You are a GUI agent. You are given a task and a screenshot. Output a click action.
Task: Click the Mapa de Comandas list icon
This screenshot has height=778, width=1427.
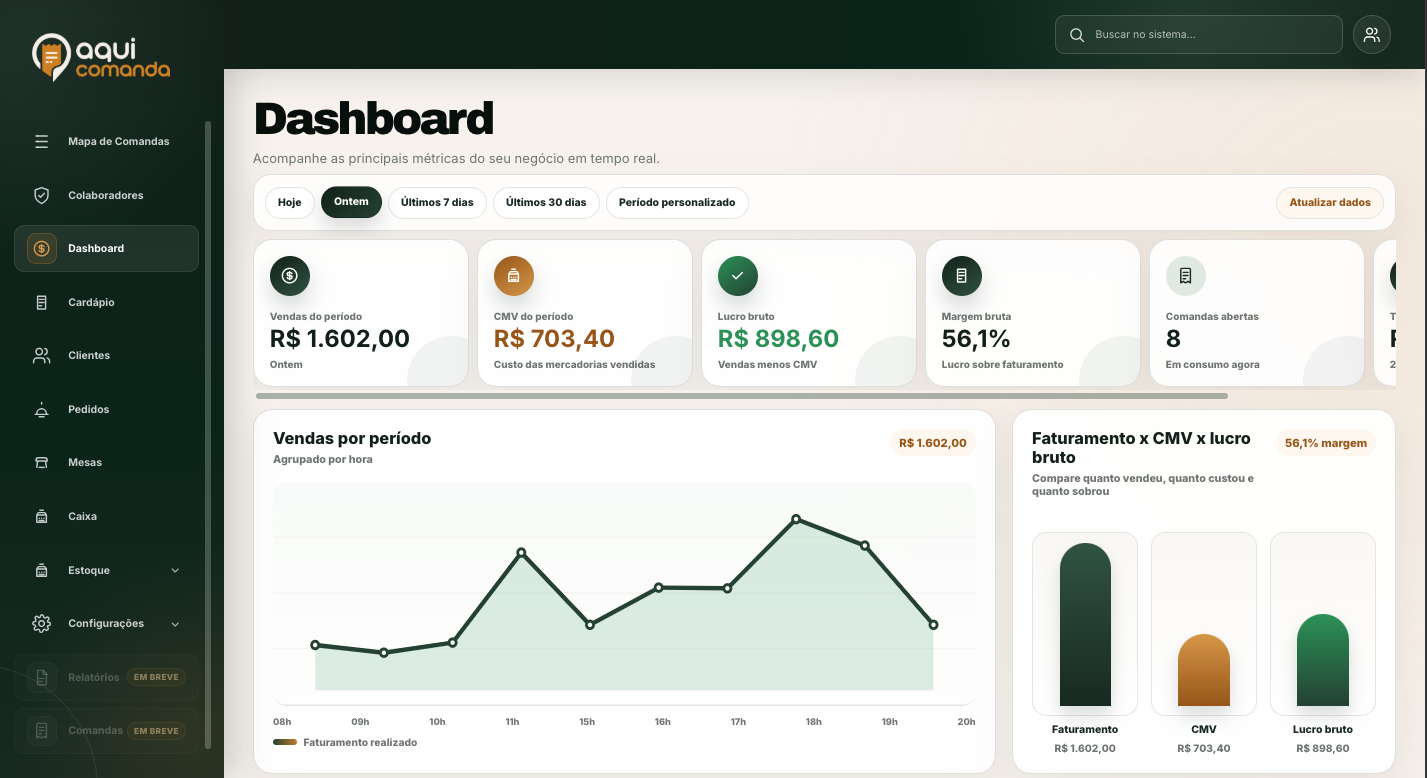[41, 142]
